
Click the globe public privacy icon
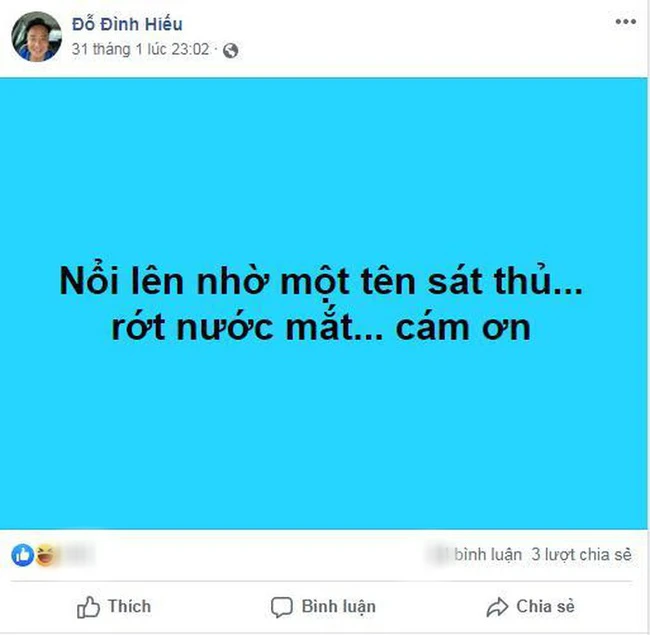coord(232,49)
